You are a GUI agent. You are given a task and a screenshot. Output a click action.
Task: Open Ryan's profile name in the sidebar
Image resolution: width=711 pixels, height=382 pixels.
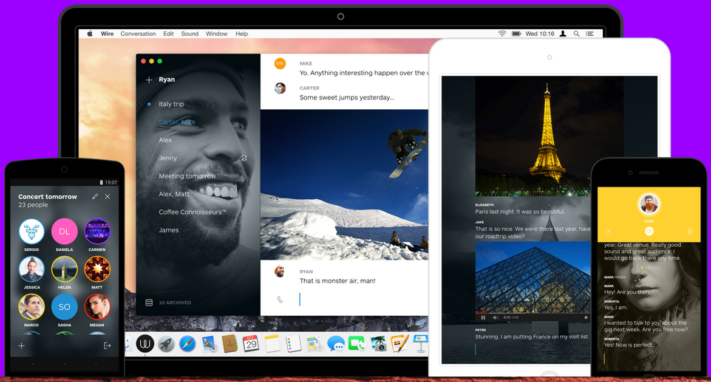tap(166, 80)
